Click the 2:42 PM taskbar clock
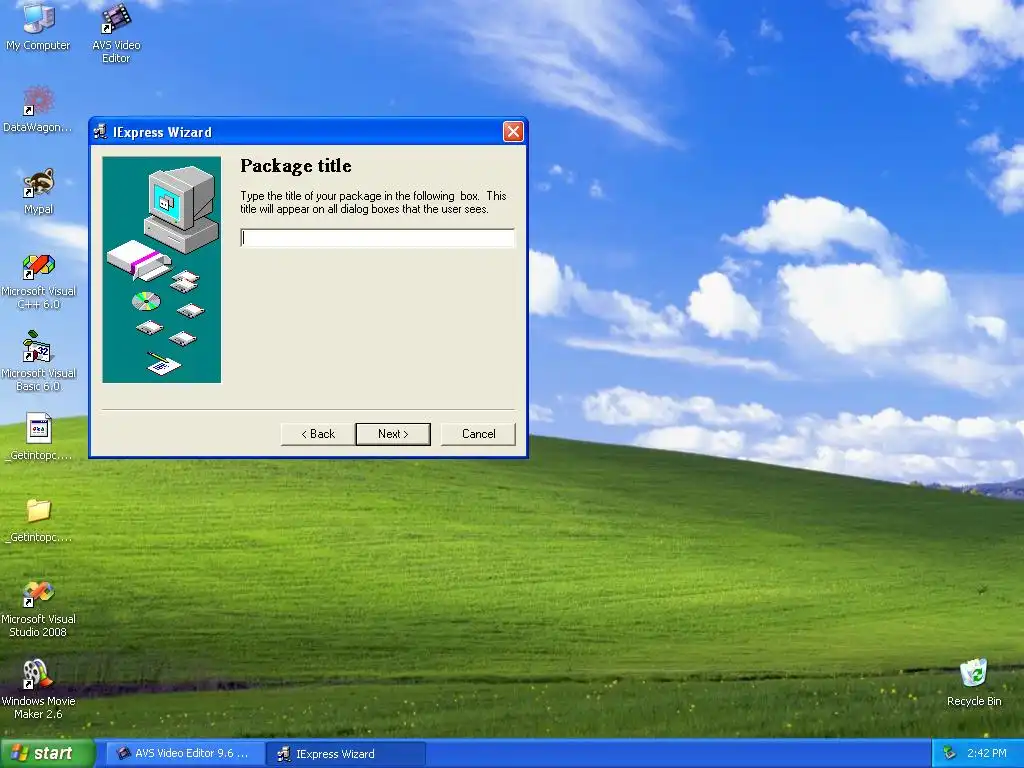 click(x=987, y=754)
